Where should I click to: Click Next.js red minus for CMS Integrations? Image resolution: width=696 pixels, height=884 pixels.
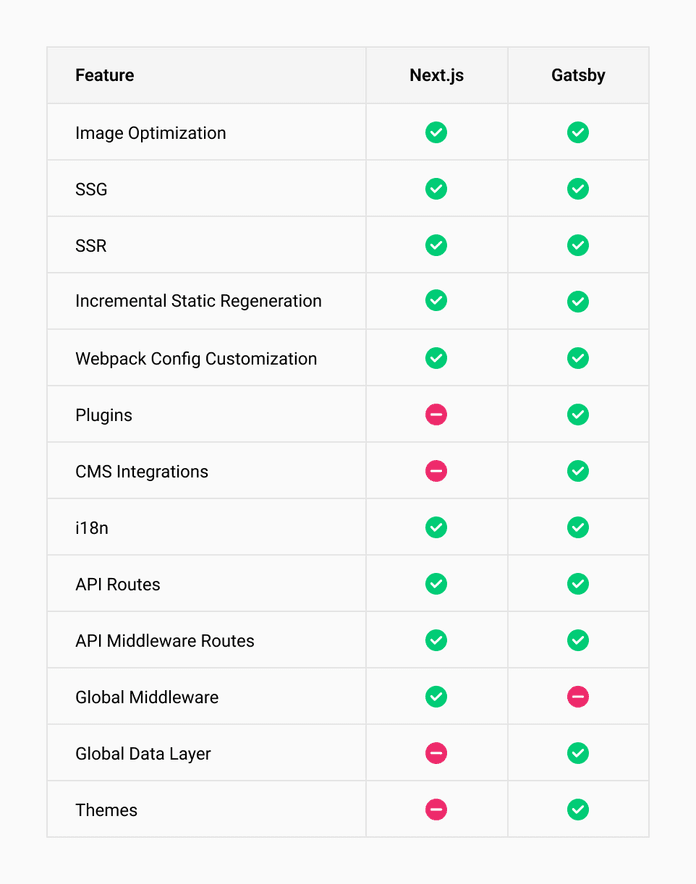[436, 471]
